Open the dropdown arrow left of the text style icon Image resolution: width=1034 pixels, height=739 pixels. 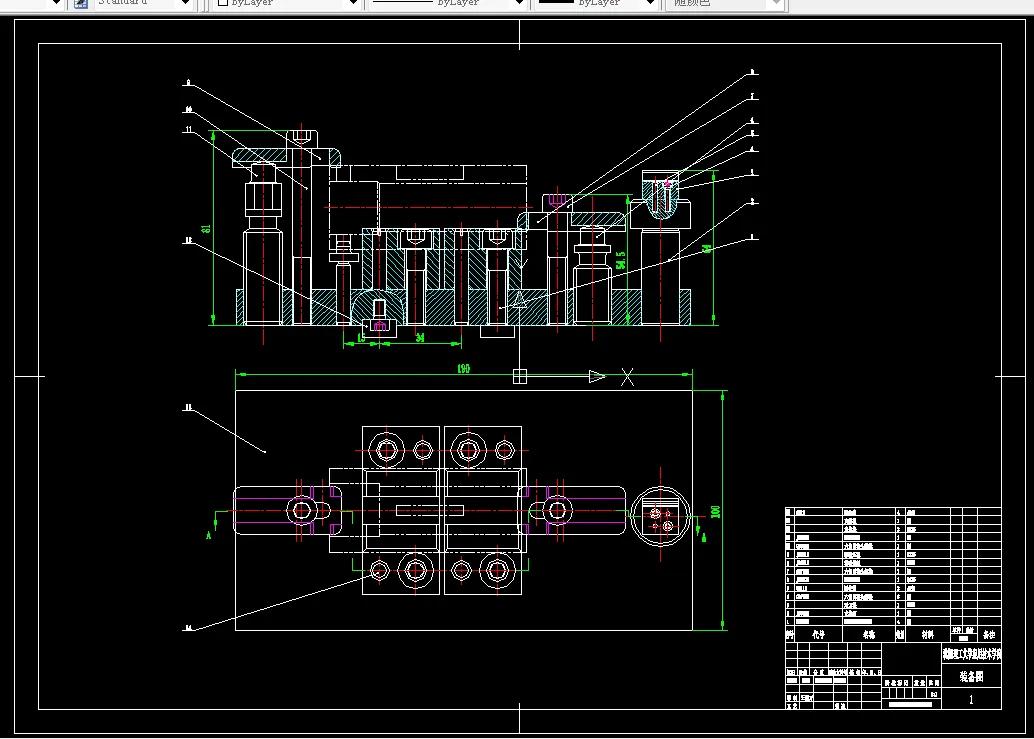(x=56, y=3)
